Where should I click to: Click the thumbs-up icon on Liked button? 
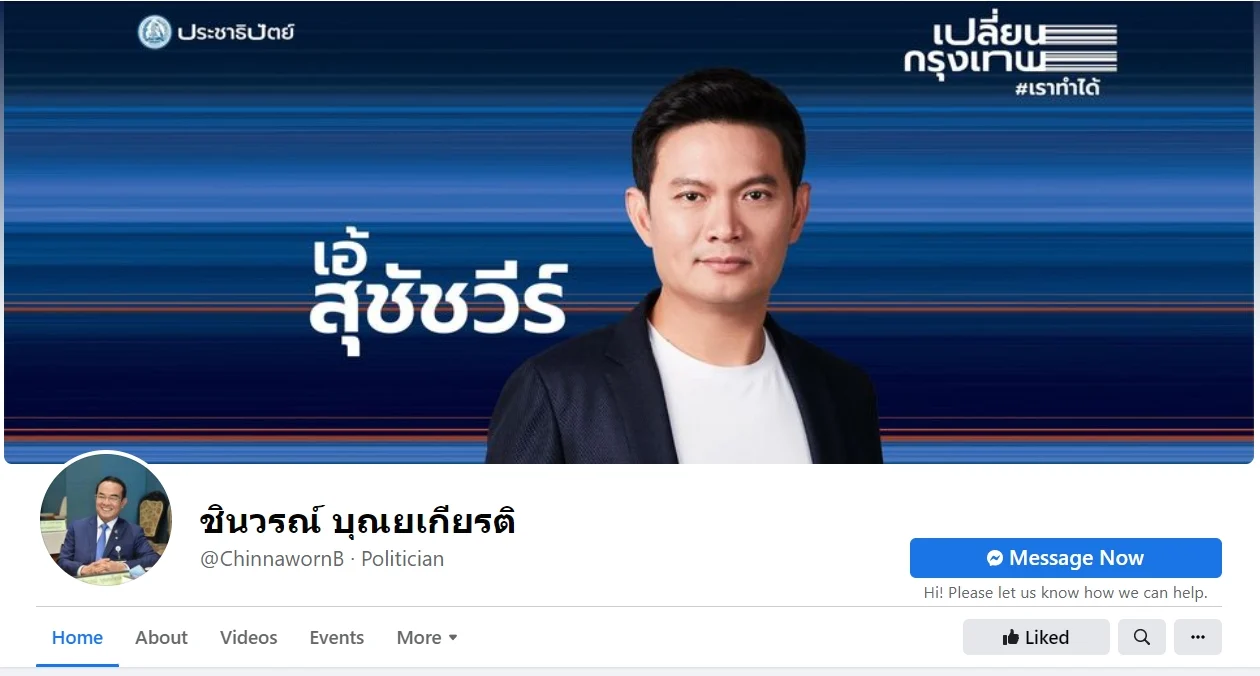pos(1011,637)
